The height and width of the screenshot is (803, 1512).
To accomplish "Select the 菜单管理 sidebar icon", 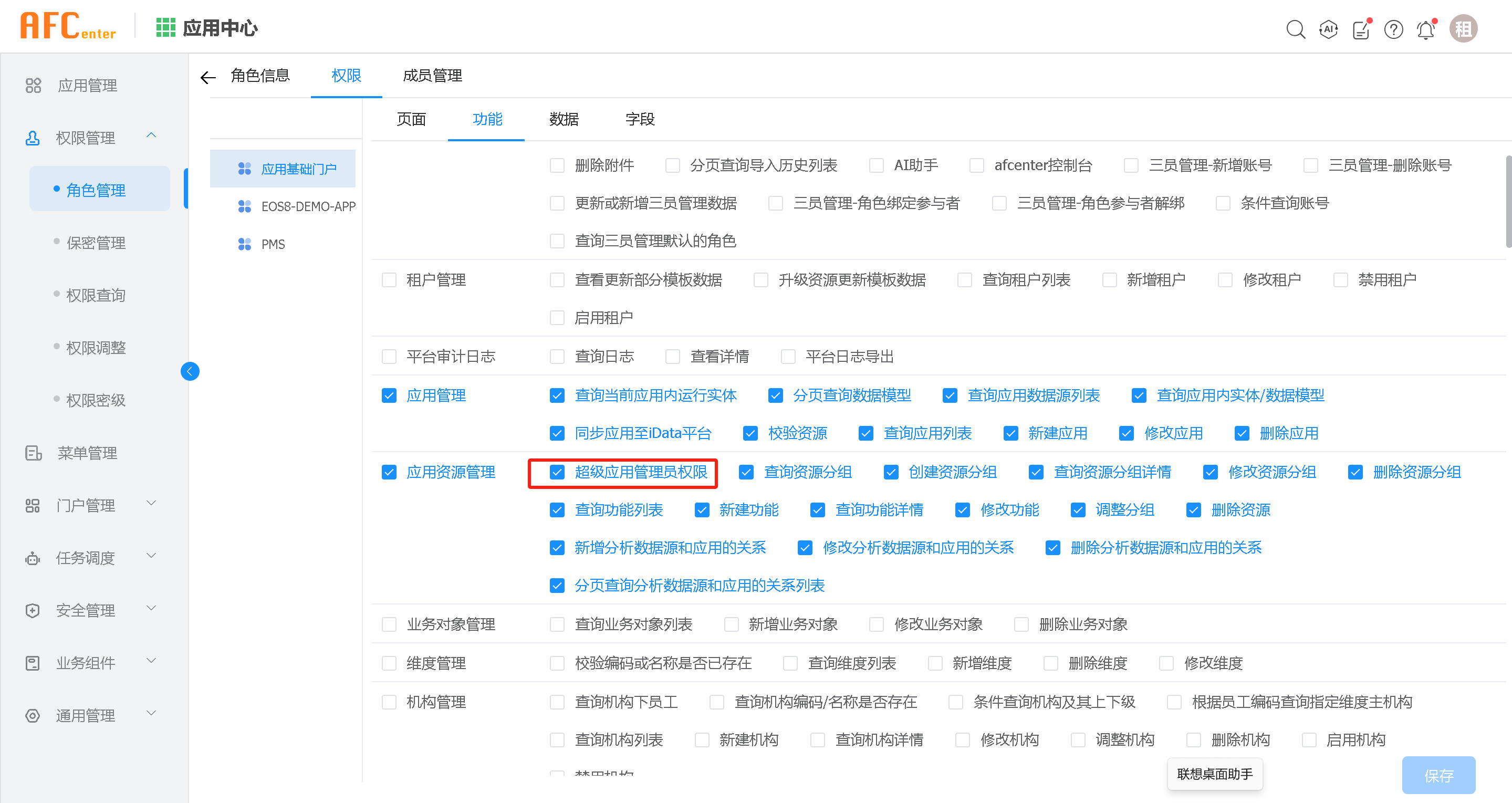I will click(x=33, y=453).
